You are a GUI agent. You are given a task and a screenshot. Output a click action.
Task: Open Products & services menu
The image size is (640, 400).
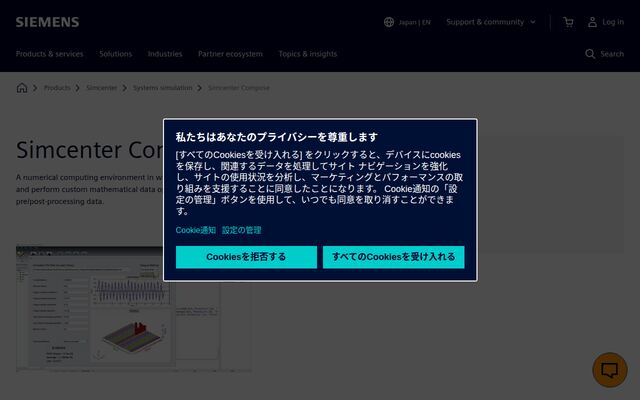point(49,54)
